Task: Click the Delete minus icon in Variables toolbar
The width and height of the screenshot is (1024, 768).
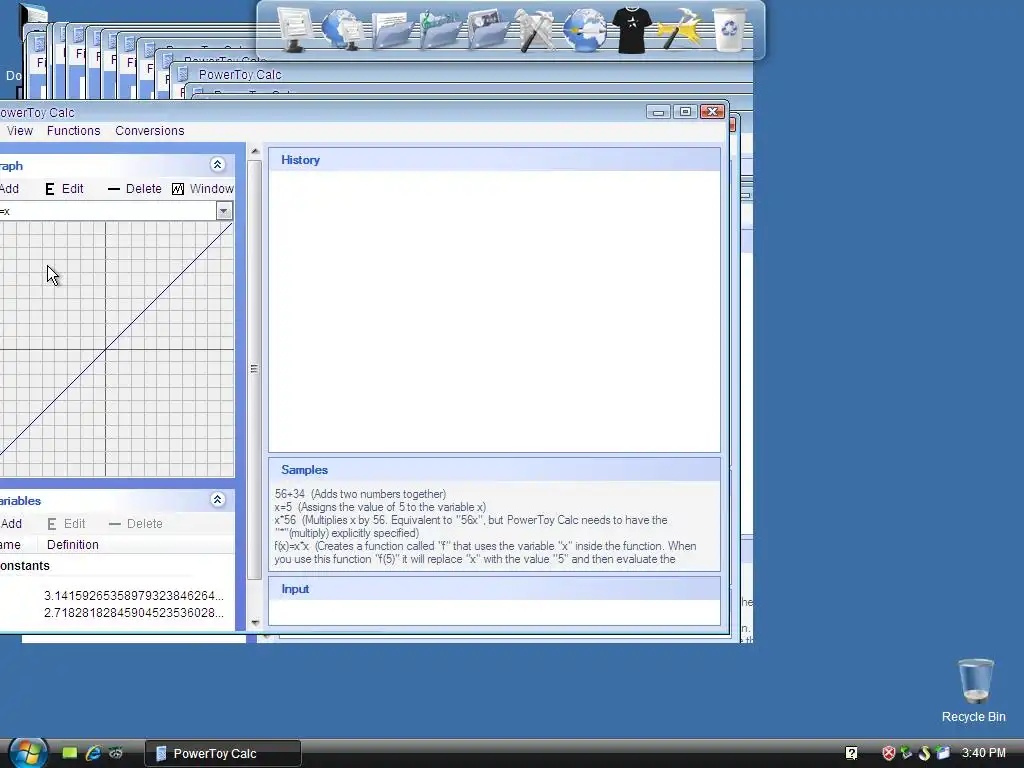Action: click(x=115, y=524)
